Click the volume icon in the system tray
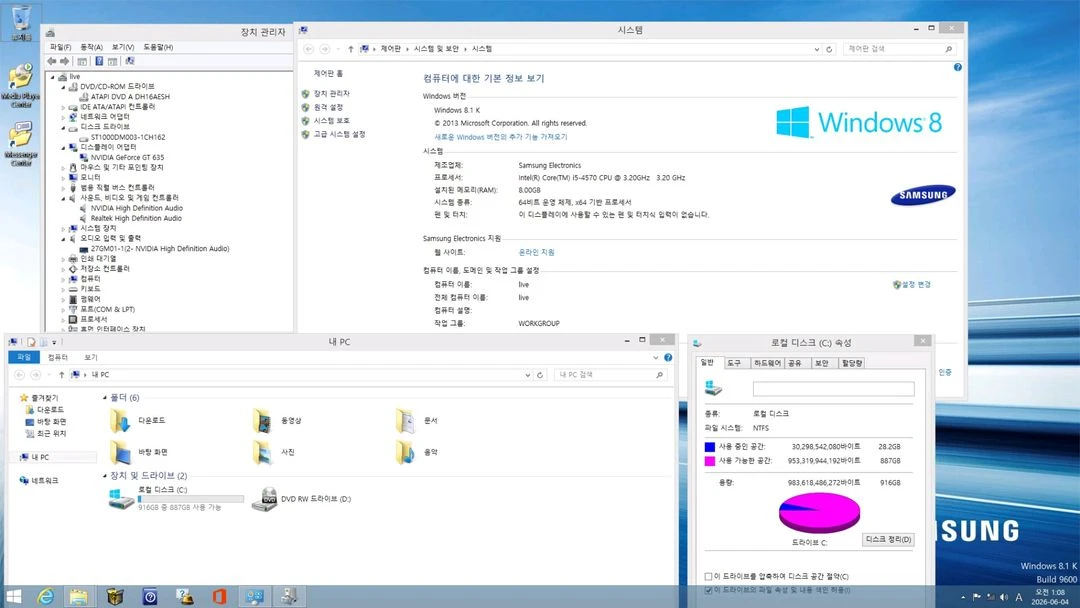This screenshot has width=1080, height=608. click(x=1004, y=597)
